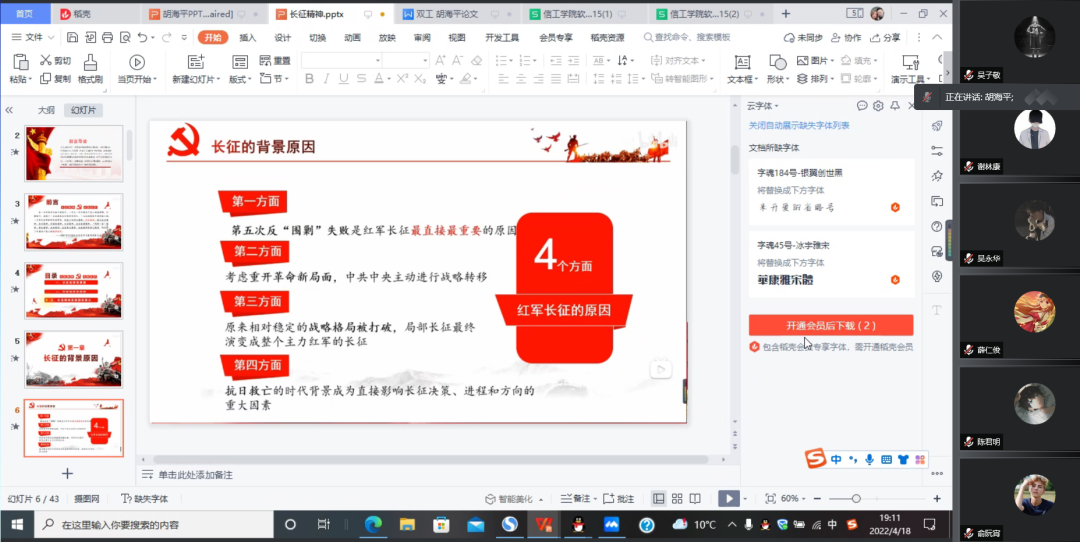Switch to the Design (设计) tab
This screenshot has width=1080, height=542.
pyautogui.click(x=282, y=38)
